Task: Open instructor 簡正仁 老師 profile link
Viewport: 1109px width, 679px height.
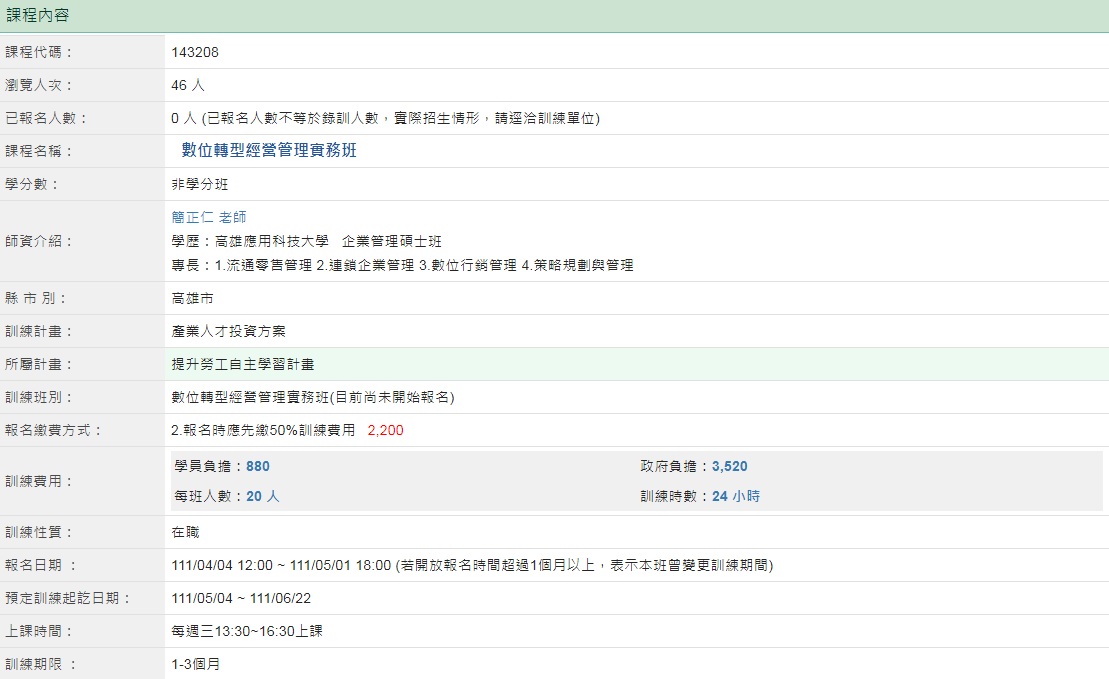Action: pos(209,217)
